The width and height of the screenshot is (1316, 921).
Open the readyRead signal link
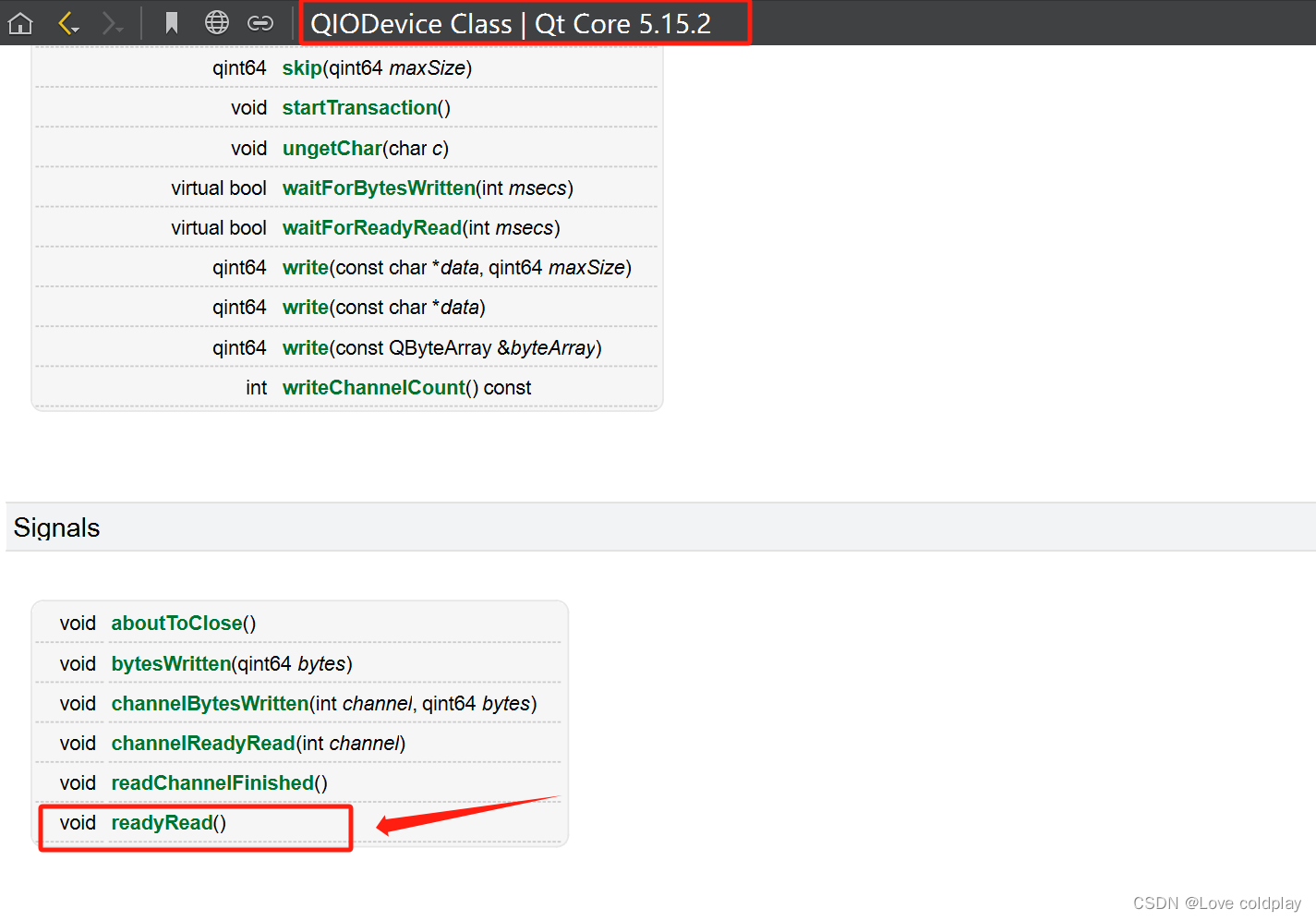point(163,823)
